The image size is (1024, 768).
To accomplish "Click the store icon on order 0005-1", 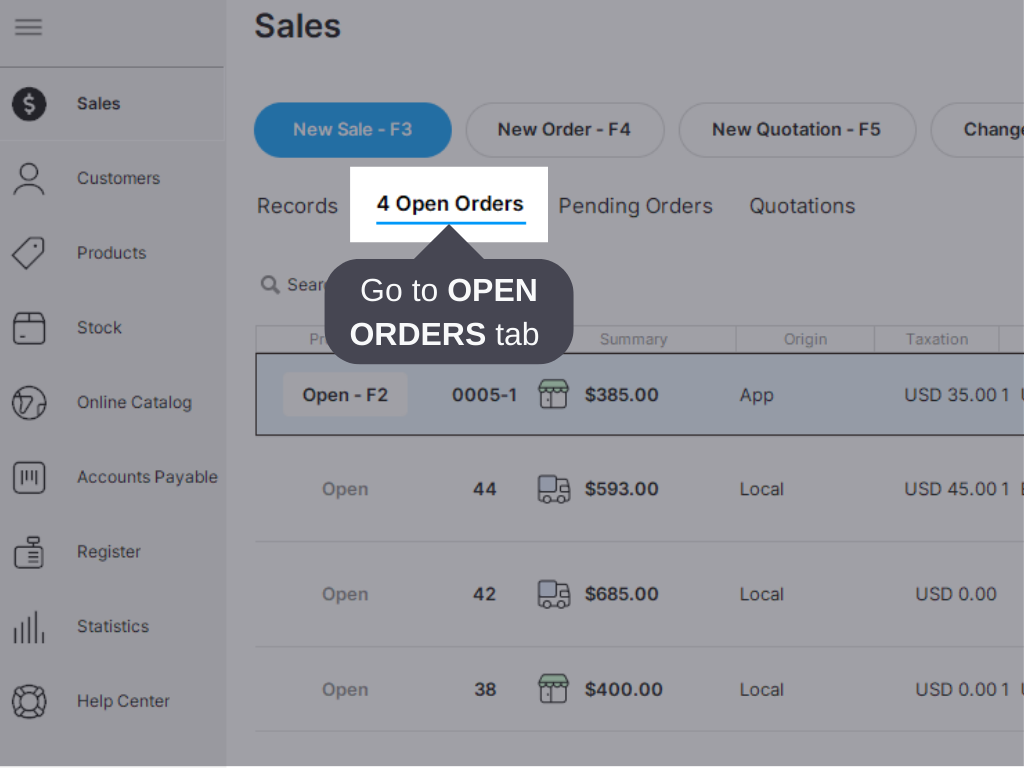I will coord(553,394).
